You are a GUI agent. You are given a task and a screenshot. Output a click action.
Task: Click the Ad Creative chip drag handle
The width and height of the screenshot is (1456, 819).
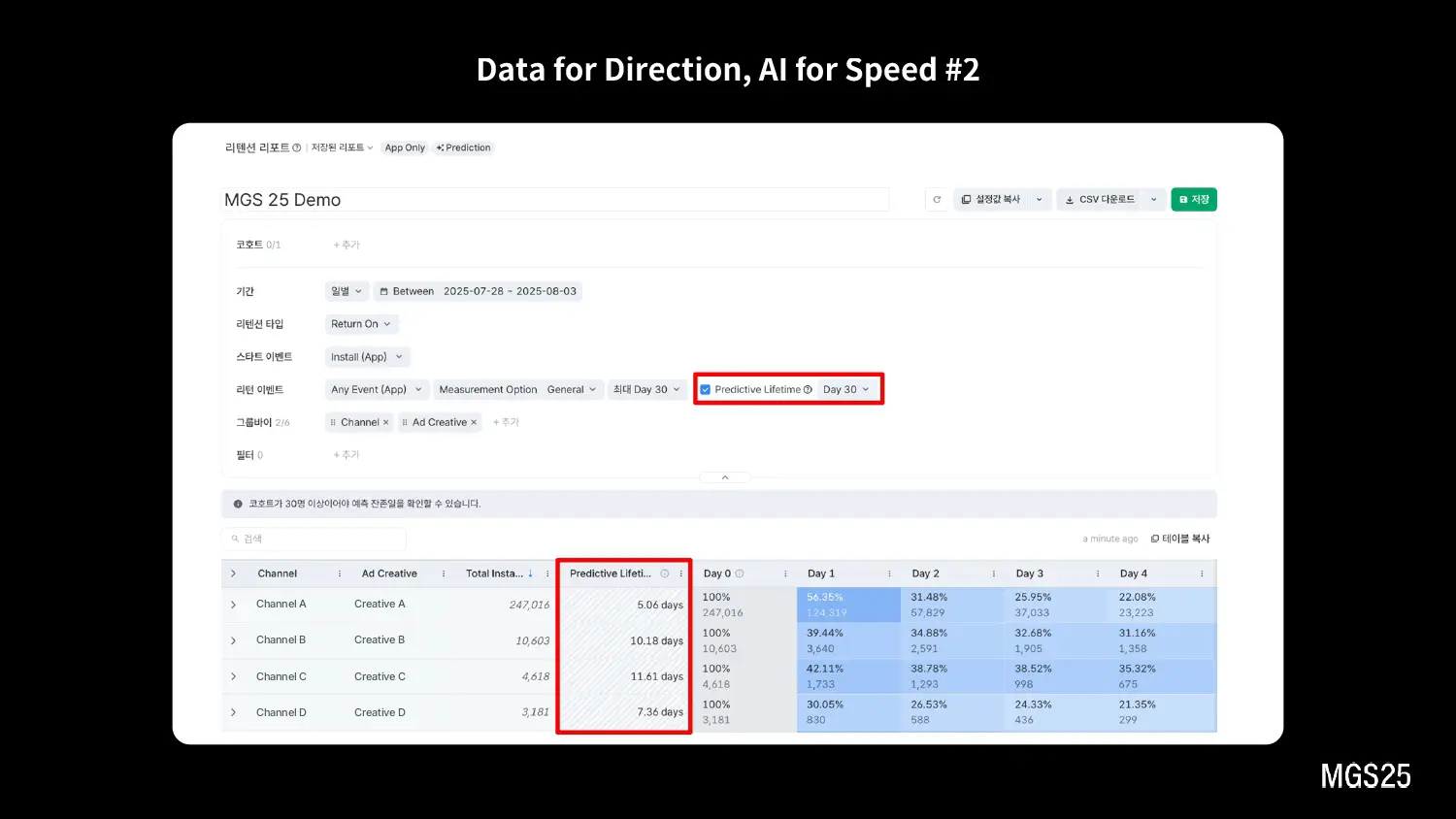[405, 423]
